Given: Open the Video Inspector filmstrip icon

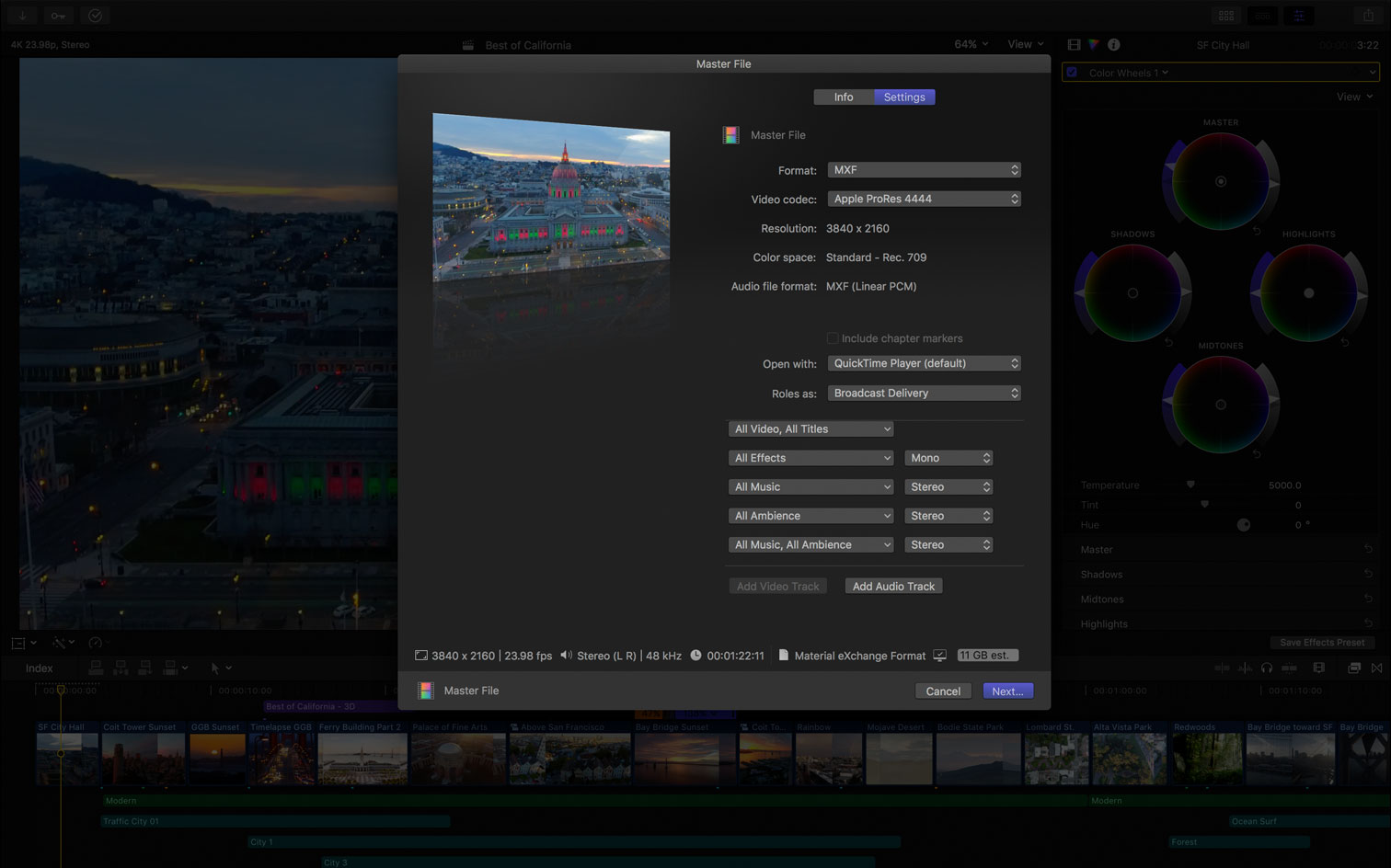Looking at the screenshot, I should tap(1074, 44).
